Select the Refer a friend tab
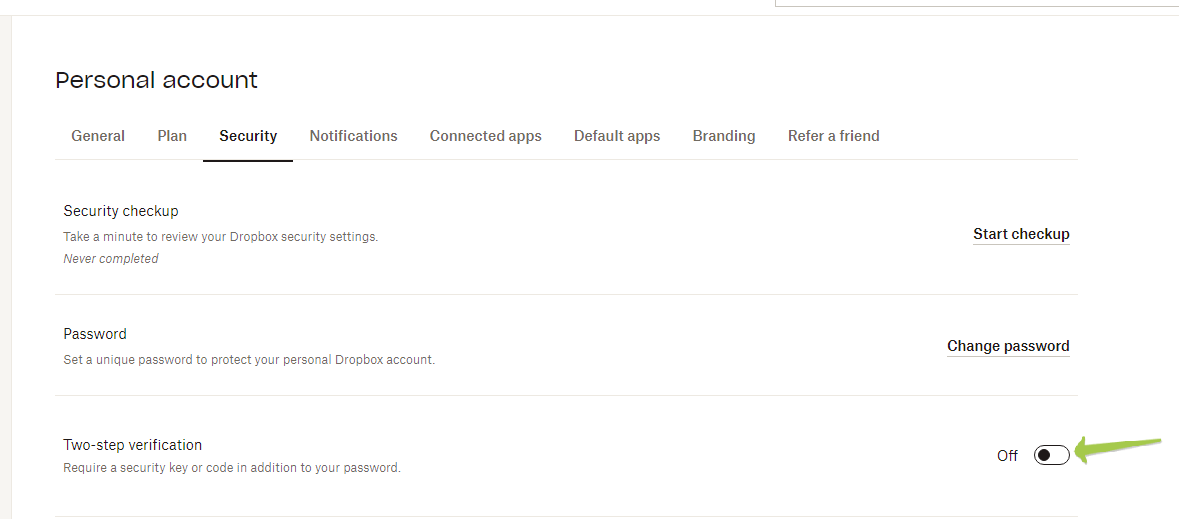 (x=834, y=136)
